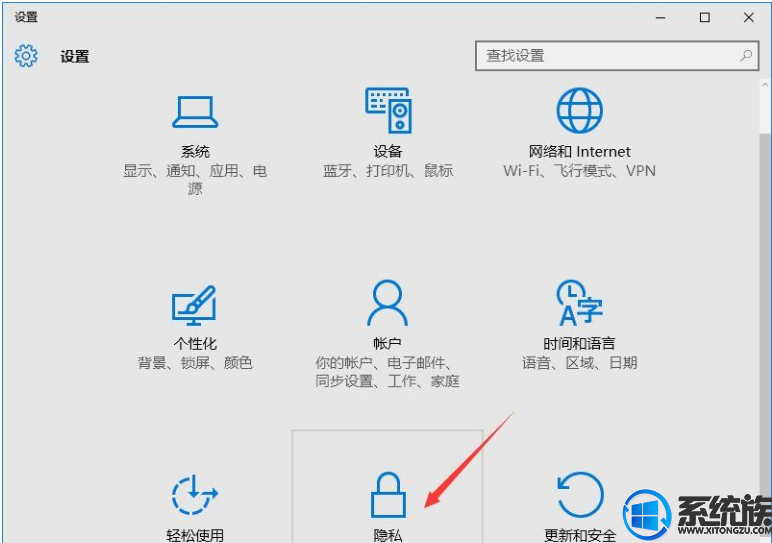
Task: Minimize the Settings window
Action: (661, 18)
